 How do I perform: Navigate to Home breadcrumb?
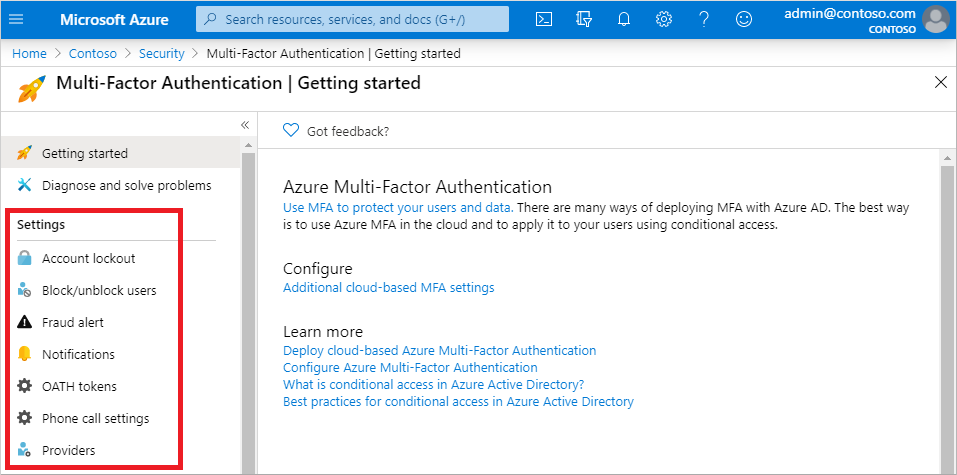(x=29, y=54)
